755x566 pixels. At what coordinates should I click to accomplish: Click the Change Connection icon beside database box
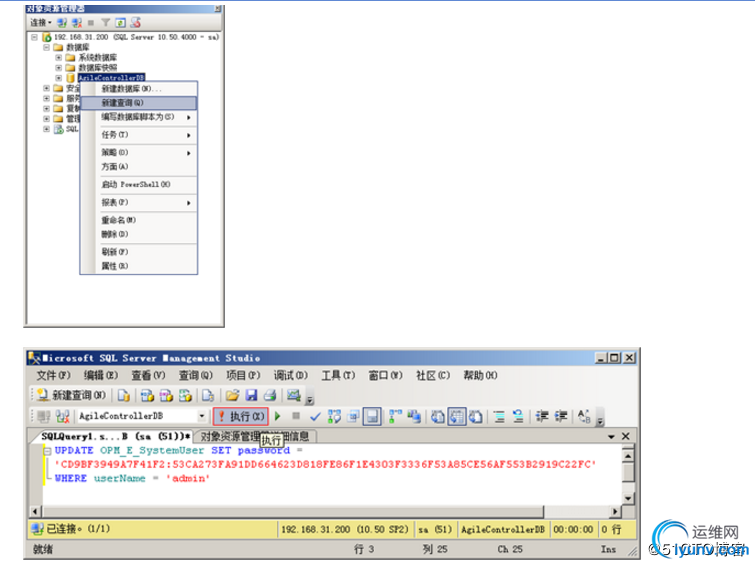tap(63, 416)
